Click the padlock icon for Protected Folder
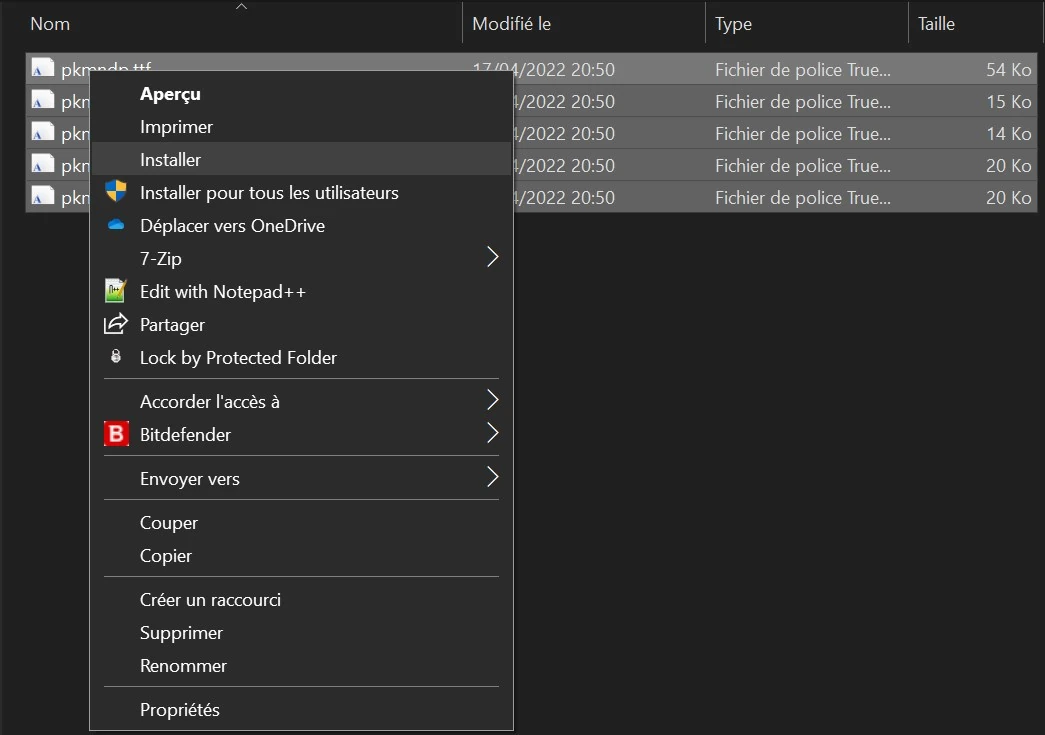This screenshot has height=735, width=1045. tap(116, 357)
